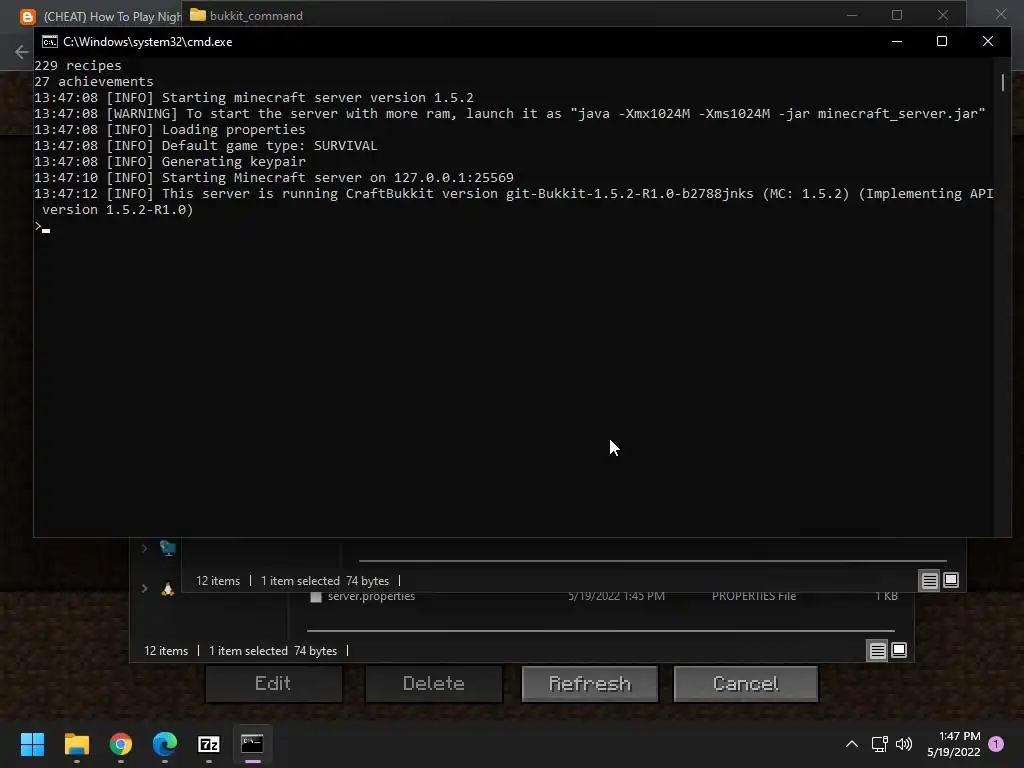Viewport: 1024px width, 768px height.
Task: Show hidden system tray icons
Action: (852, 744)
